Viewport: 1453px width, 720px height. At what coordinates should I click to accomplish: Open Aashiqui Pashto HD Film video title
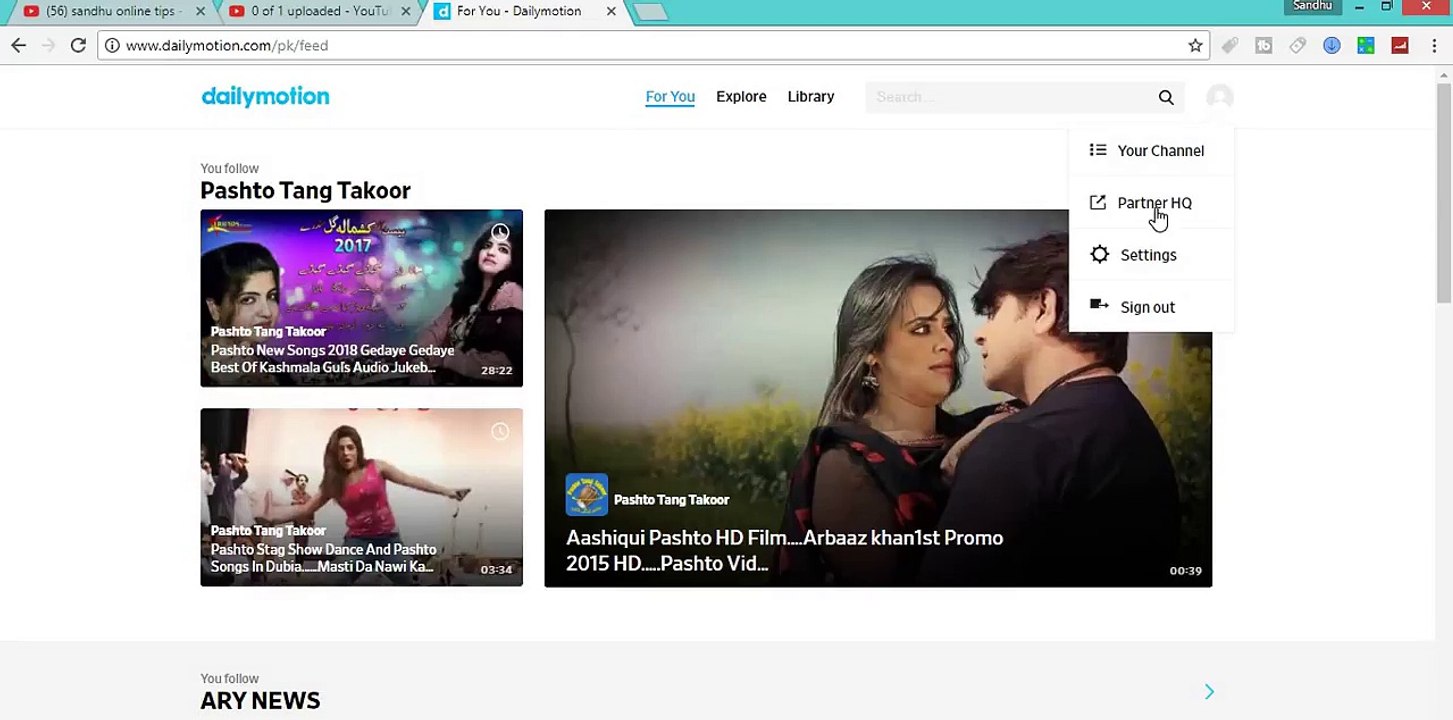tap(785, 550)
